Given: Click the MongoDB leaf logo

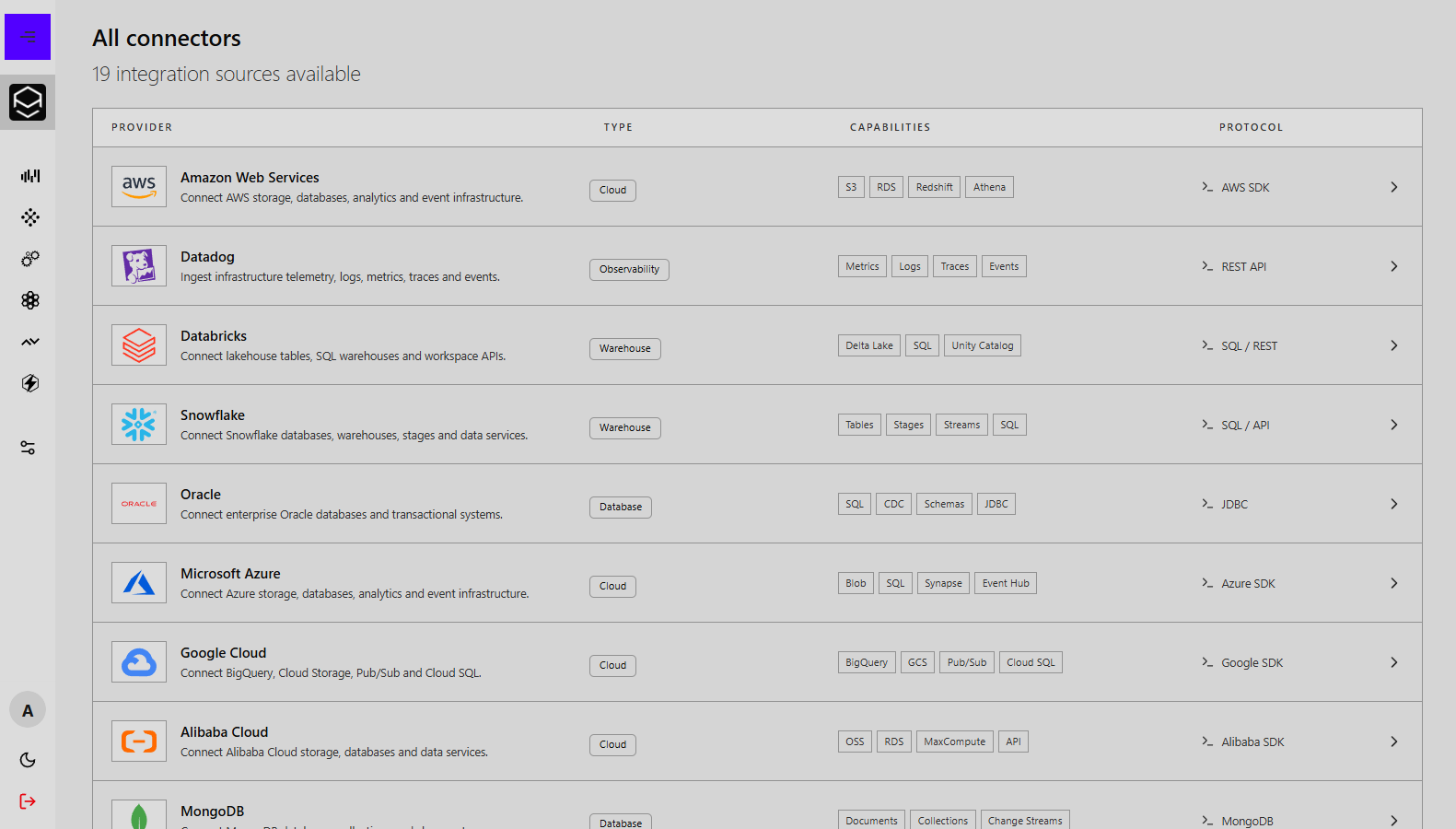Looking at the screenshot, I should 139,814.
